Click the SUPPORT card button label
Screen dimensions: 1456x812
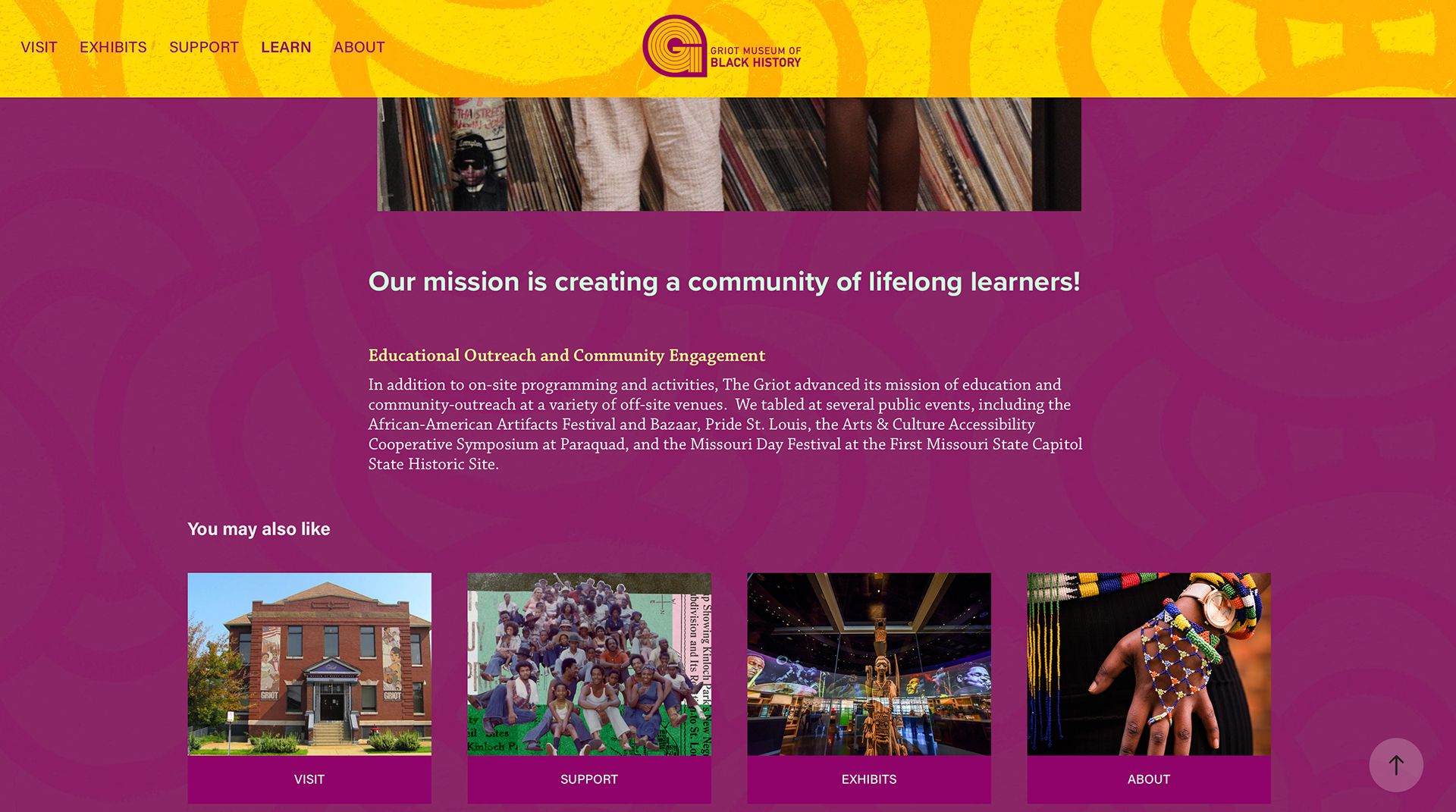click(589, 779)
